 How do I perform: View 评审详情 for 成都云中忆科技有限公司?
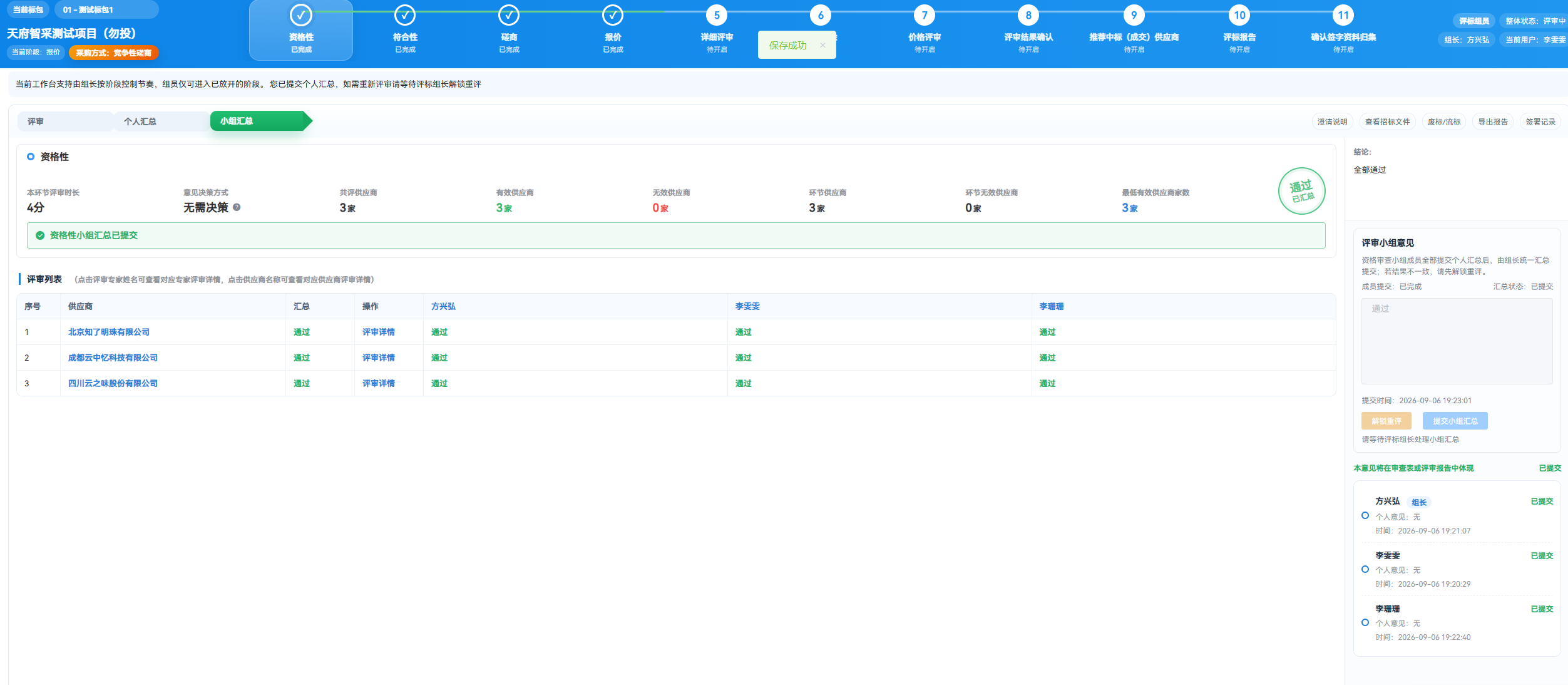(x=378, y=358)
